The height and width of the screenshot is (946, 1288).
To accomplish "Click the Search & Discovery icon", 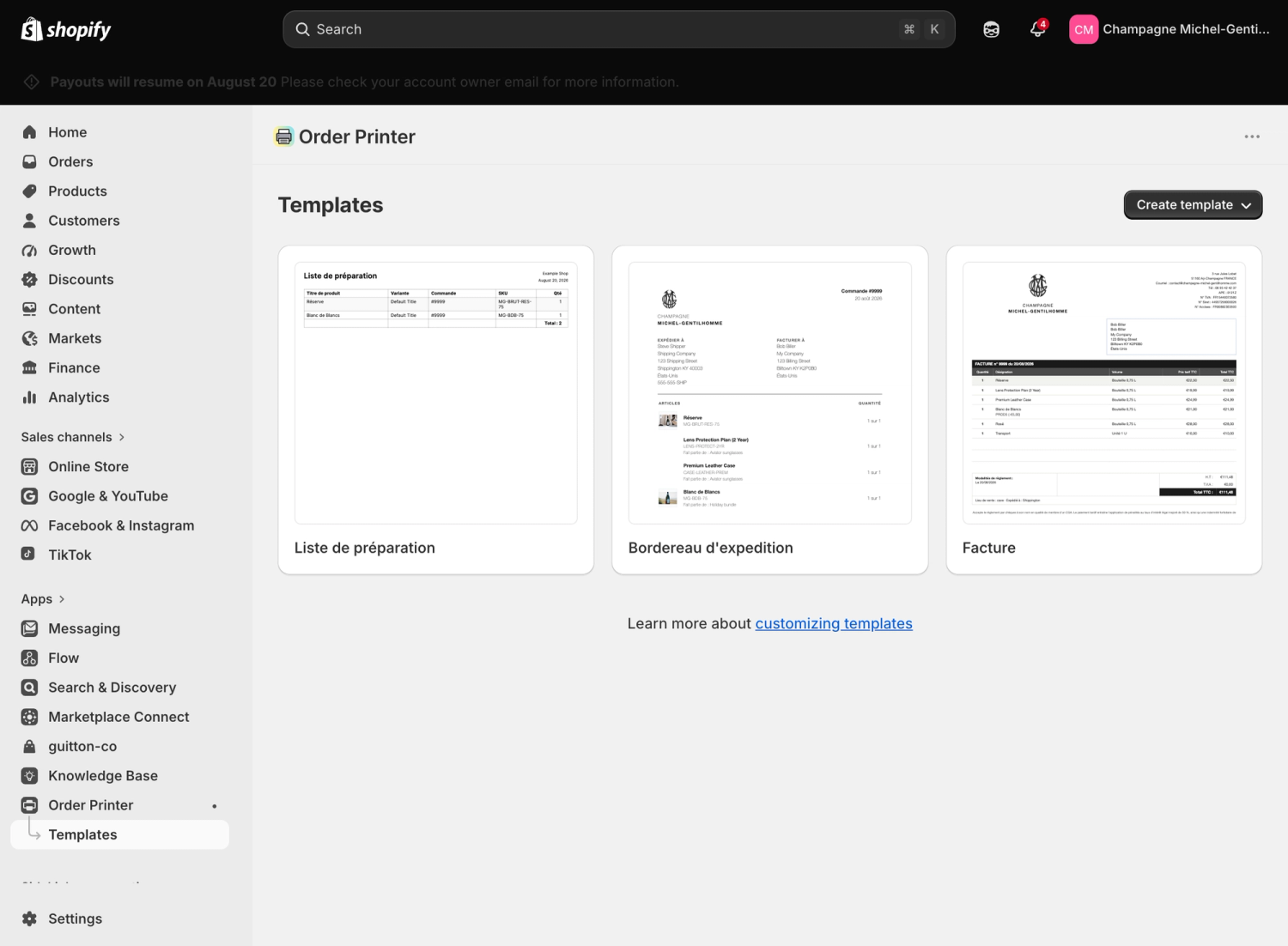I will click(29, 688).
